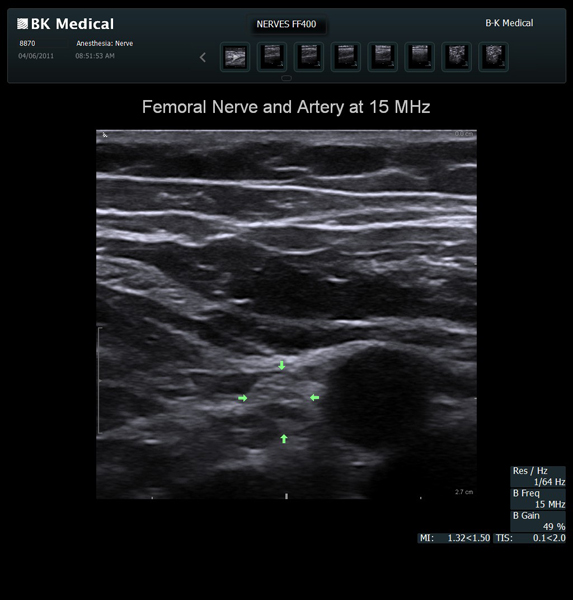Viewport: 573px width, 600px height.
Task: Adjust the B Gain 49 % control
Action: 538,521
